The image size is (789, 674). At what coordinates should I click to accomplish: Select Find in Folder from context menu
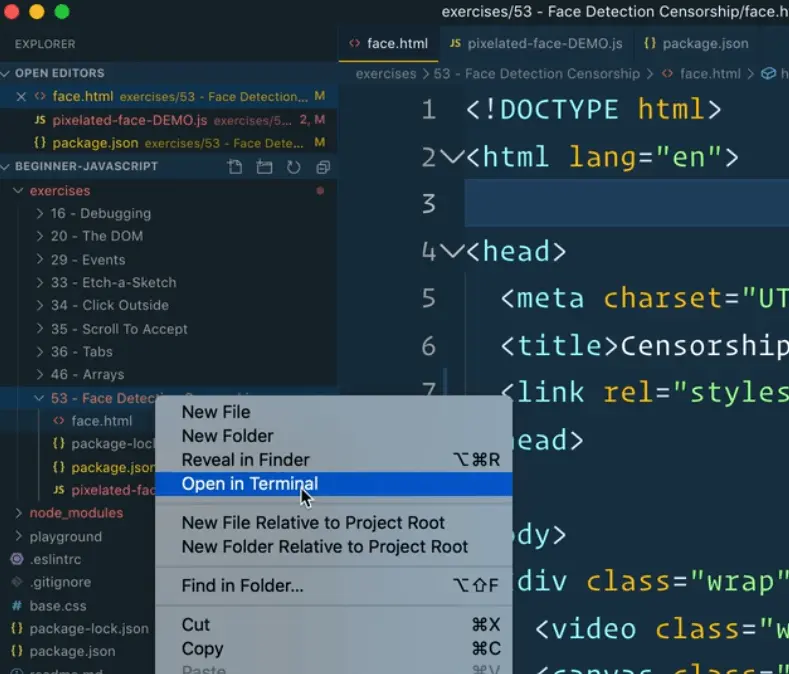click(242, 586)
